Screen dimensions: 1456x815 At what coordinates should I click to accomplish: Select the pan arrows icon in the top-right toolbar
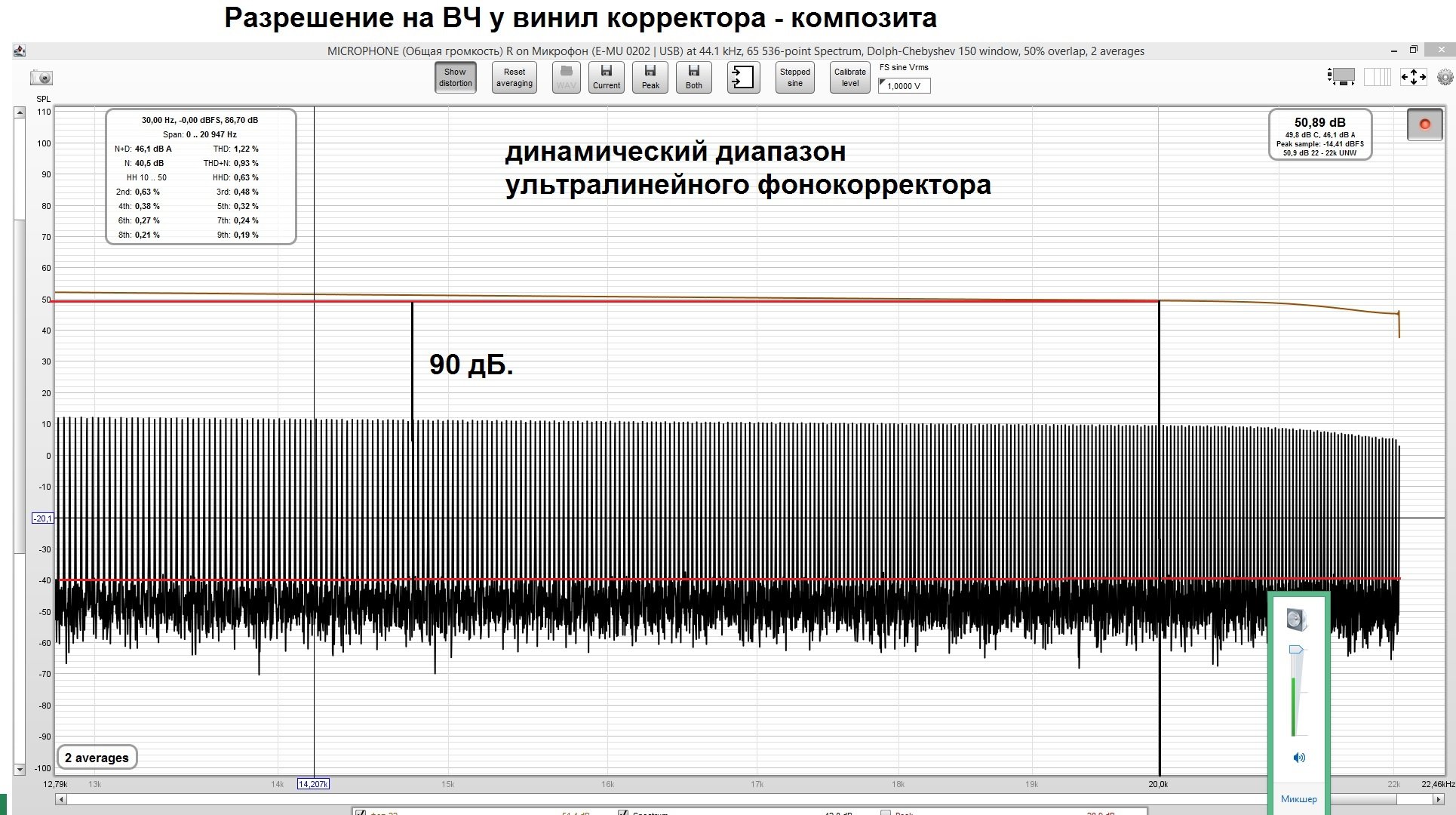(x=1412, y=77)
